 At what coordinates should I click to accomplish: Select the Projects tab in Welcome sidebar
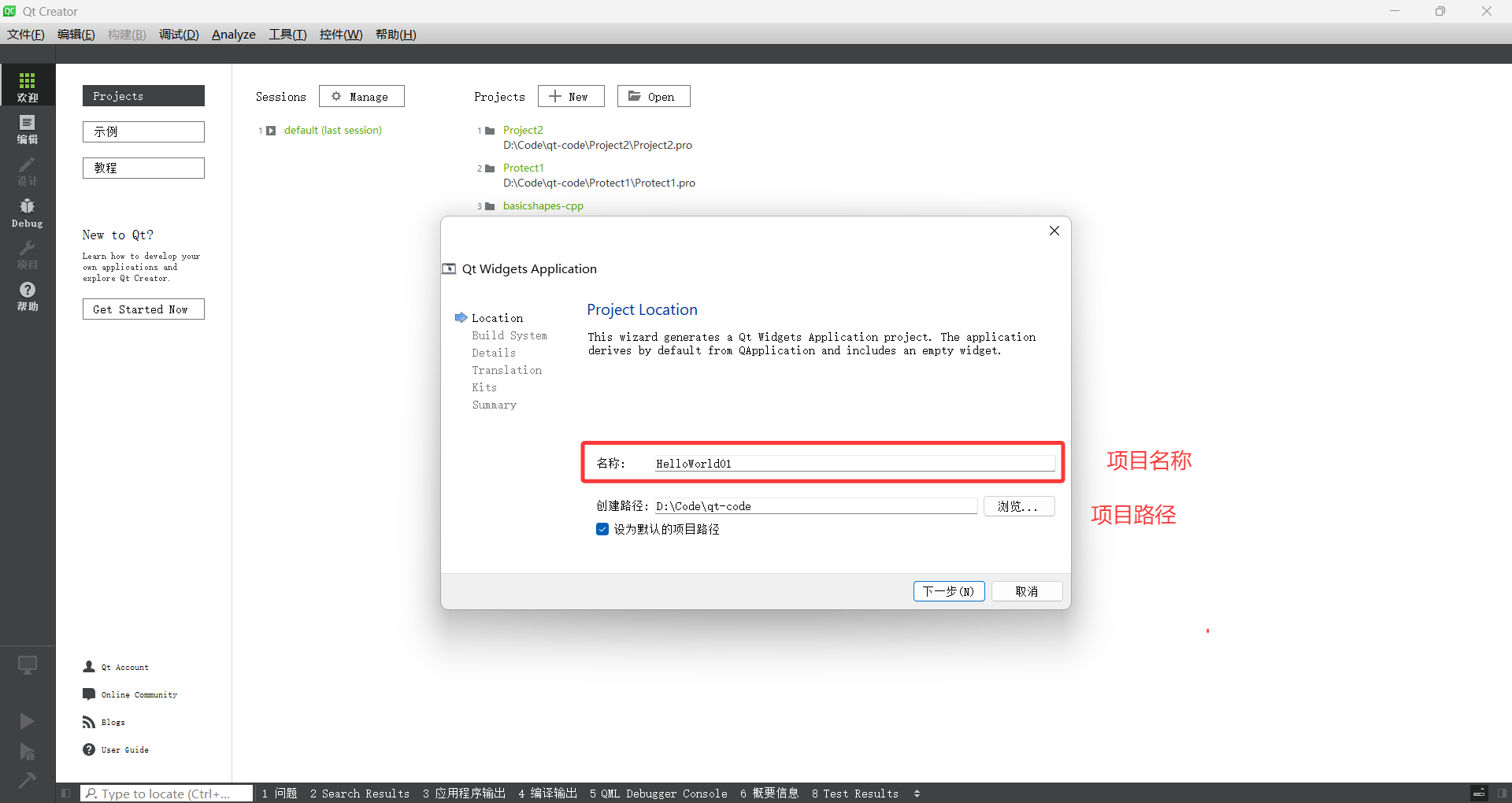[143, 96]
